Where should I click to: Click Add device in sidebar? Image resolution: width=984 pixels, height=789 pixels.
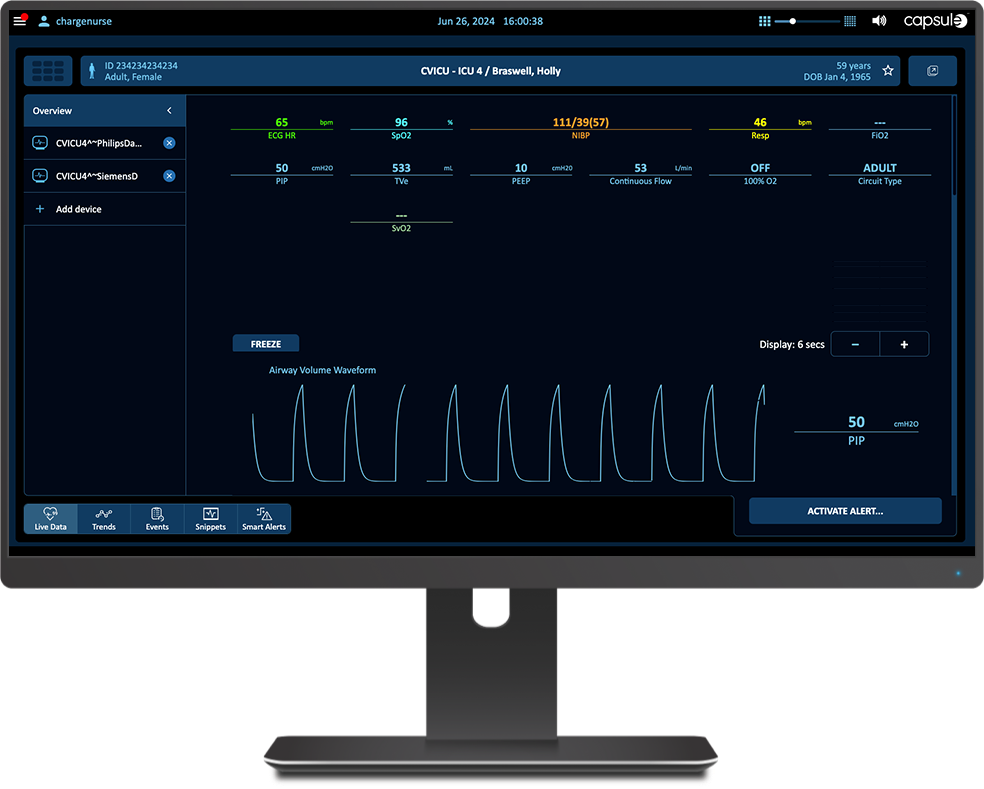[78, 209]
